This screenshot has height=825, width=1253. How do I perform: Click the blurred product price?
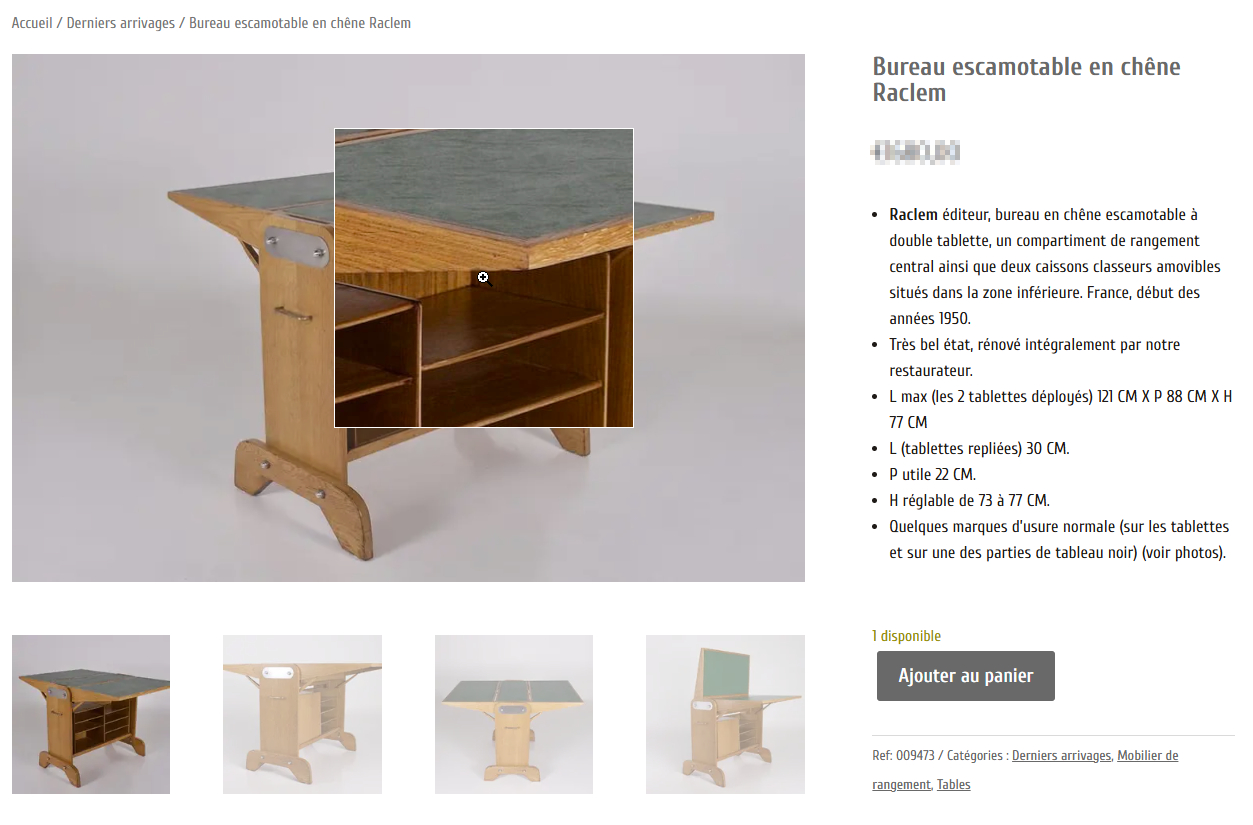pos(916,152)
